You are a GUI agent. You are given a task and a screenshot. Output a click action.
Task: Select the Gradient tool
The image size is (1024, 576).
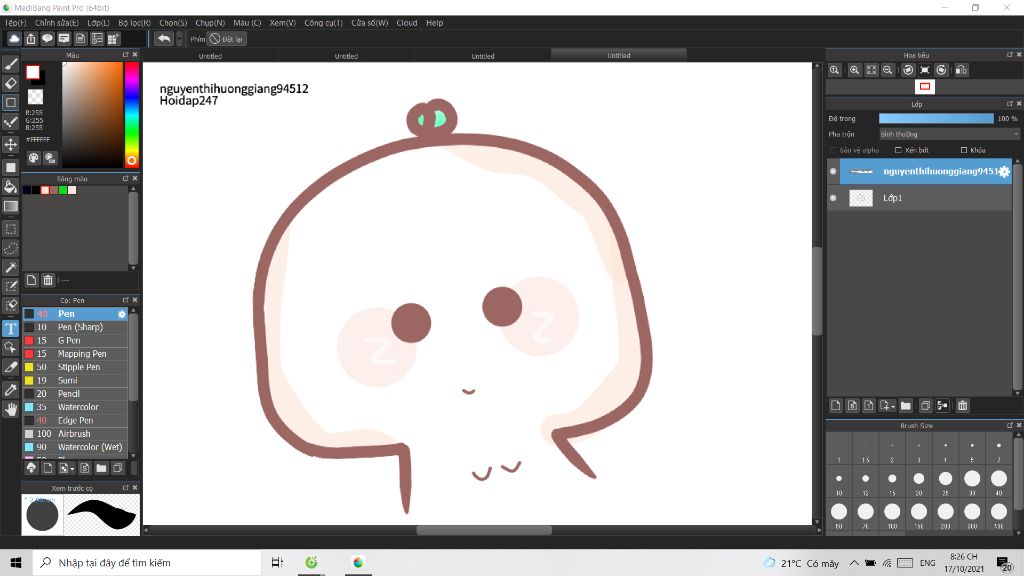[10, 206]
